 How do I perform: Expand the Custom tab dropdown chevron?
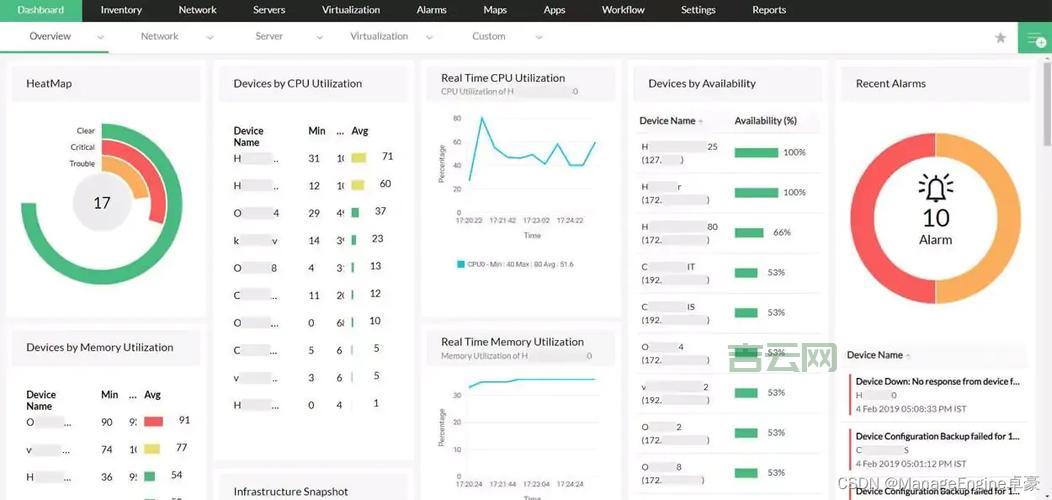pyautogui.click(x=539, y=38)
